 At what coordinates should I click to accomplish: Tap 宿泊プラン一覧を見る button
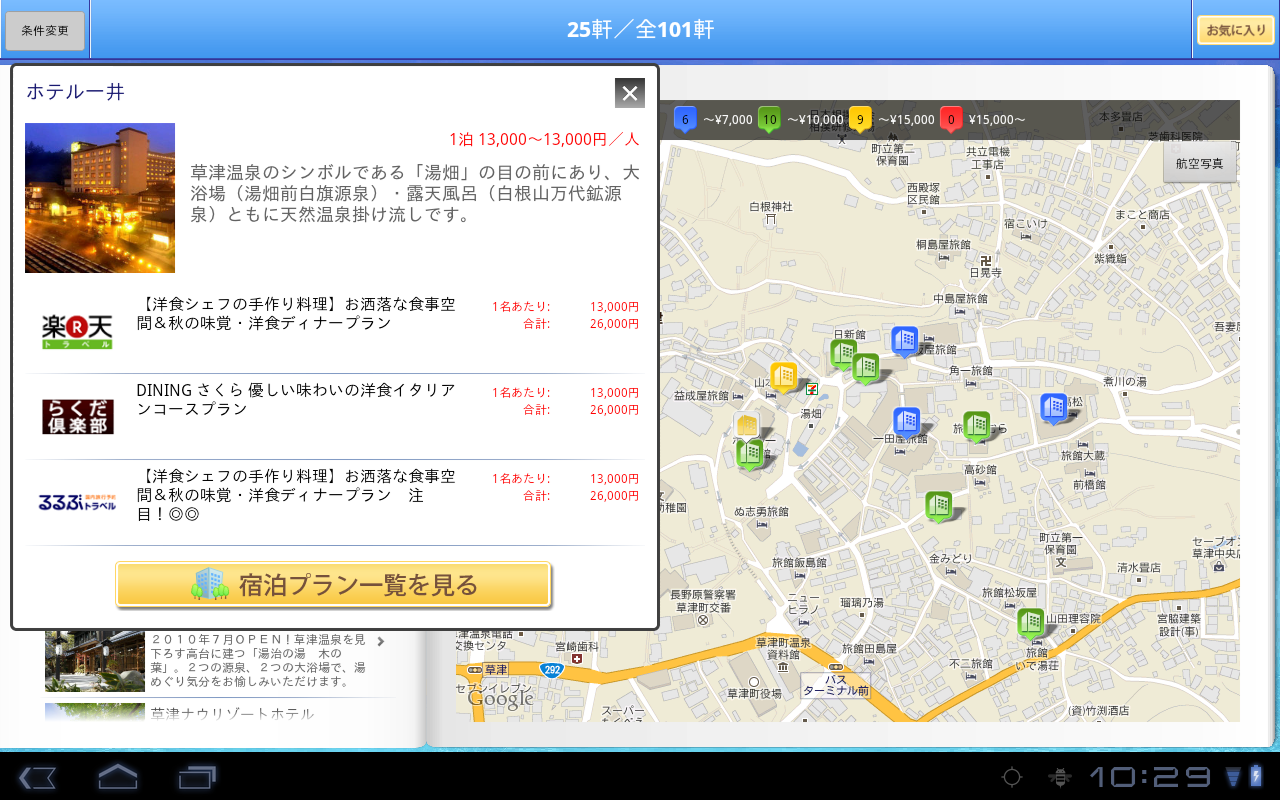334,585
